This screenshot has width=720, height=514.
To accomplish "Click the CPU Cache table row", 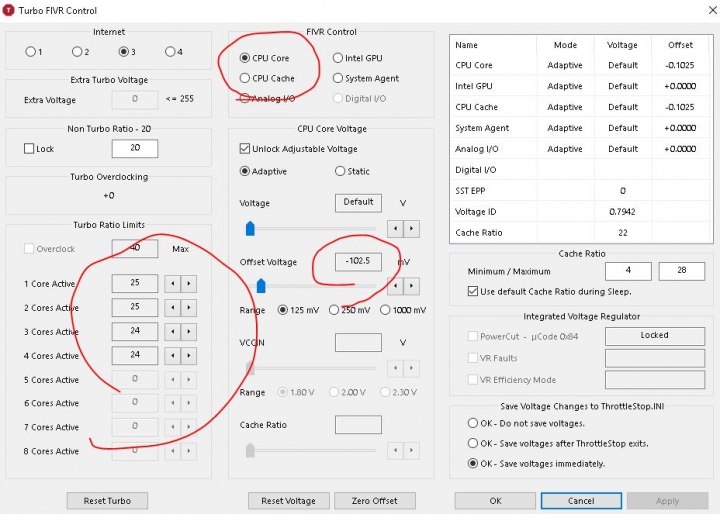I will pyautogui.click(x=581, y=107).
